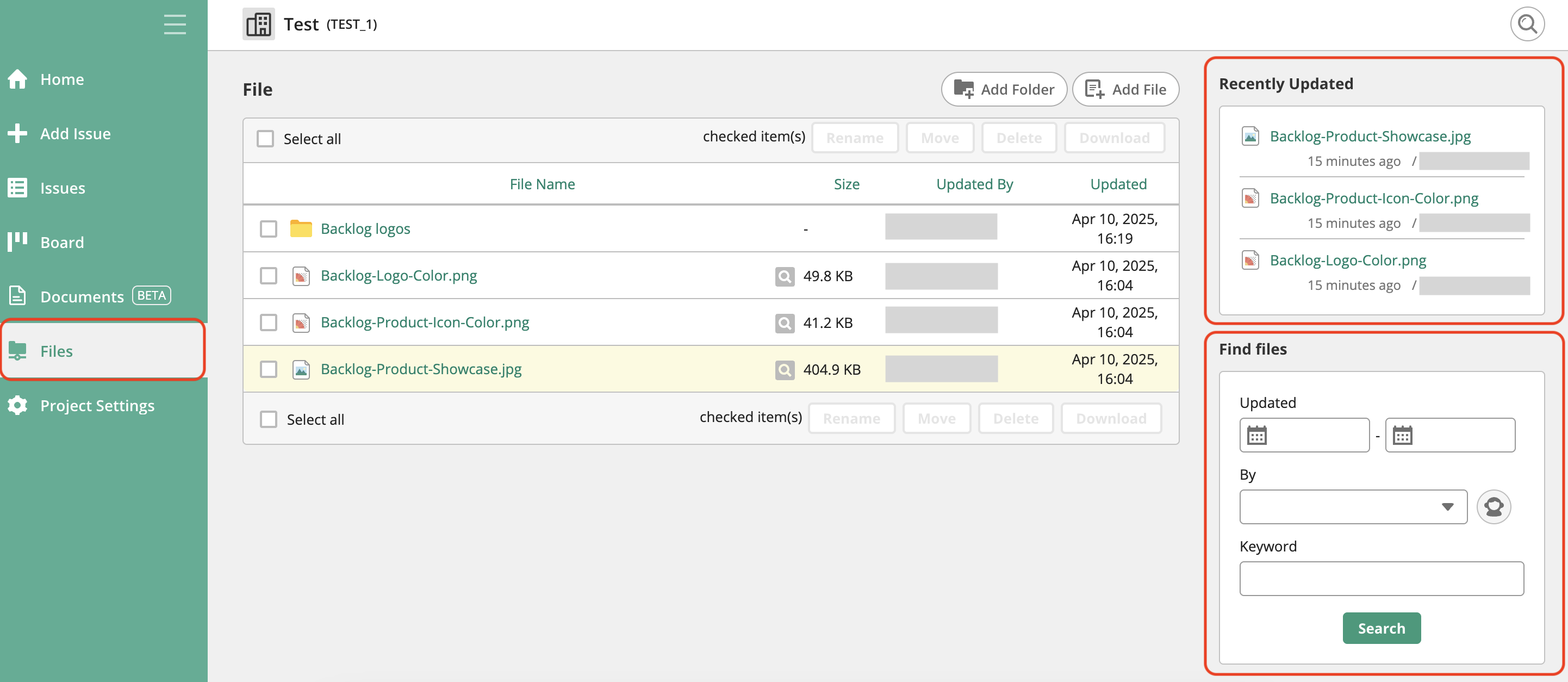Click the bottom Download button
The image size is (1568, 682).
click(1111, 418)
